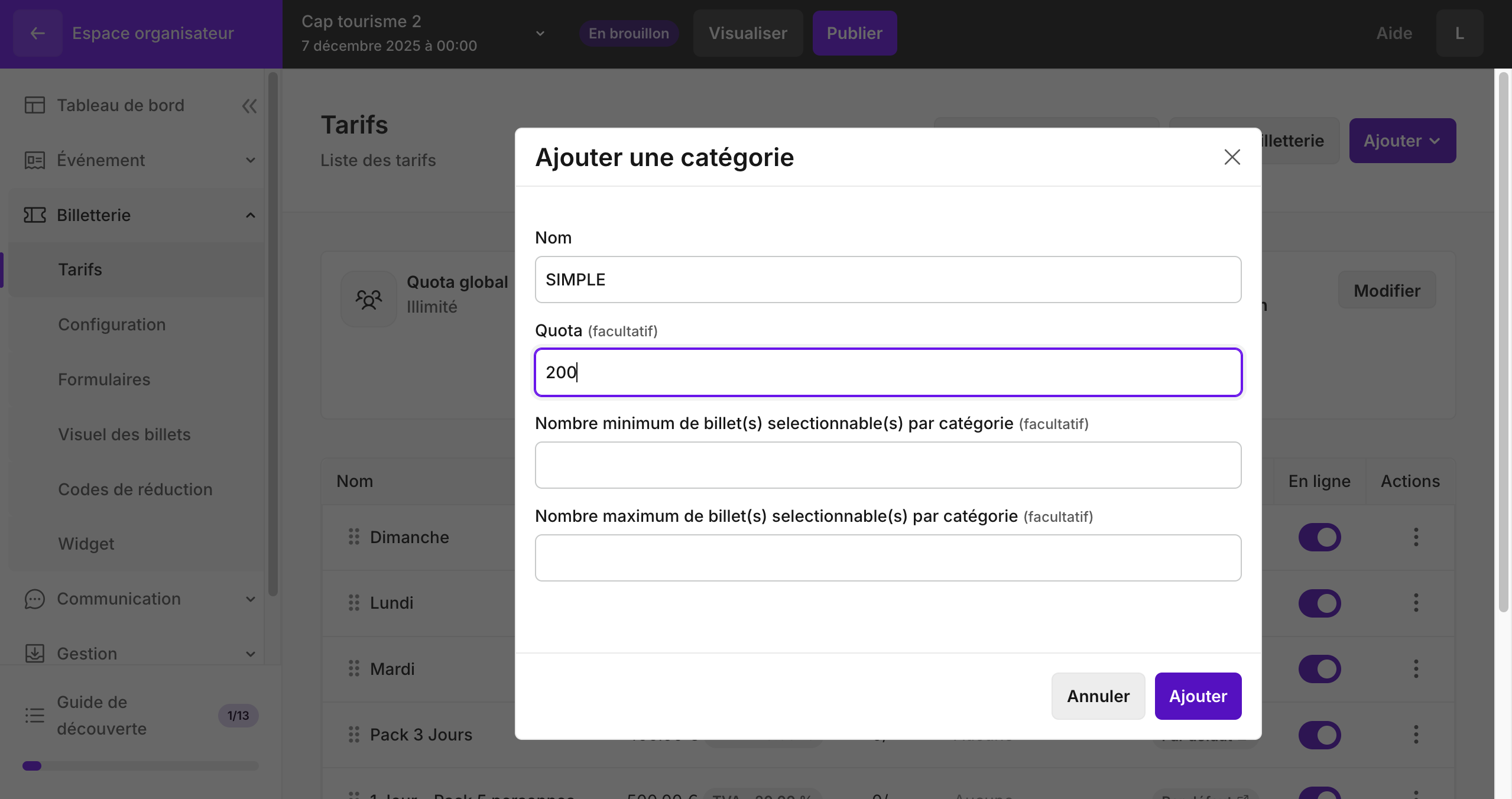
Task: Toggle the En ligne switch for Dimanche
Action: click(x=1319, y=537)
